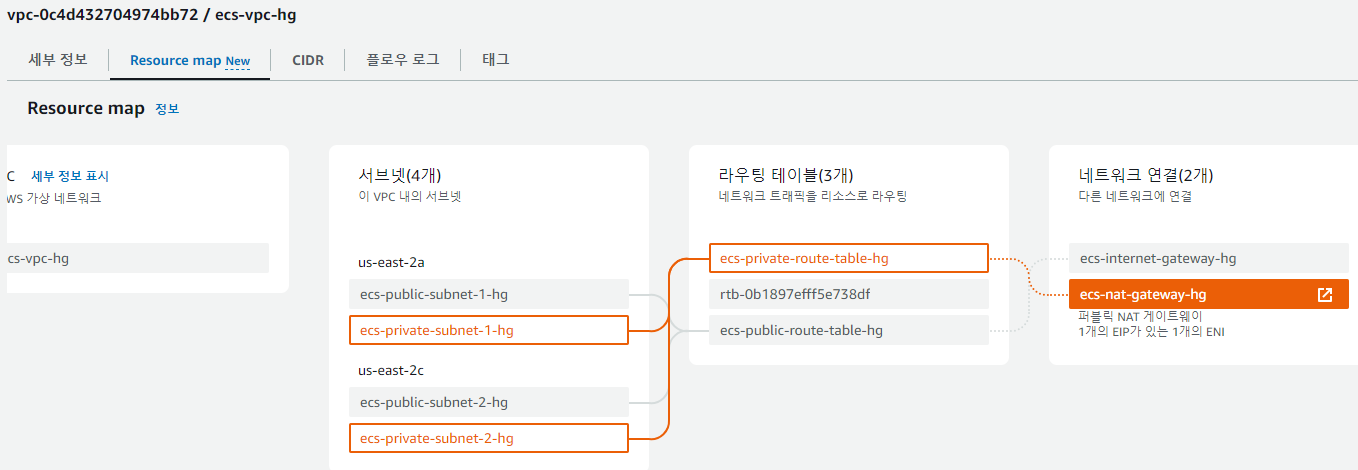Select the ecs-private-route-table-hg route table
This screenshot has height=470, width=1358.
[848, 258]
